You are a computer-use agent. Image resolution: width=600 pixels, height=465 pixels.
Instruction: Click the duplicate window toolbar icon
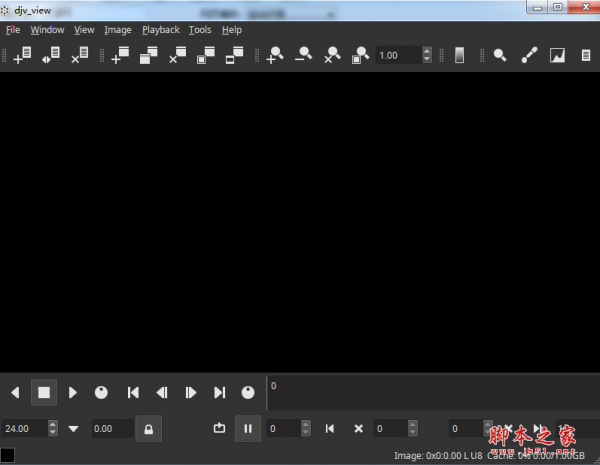(x=149, y=55)
